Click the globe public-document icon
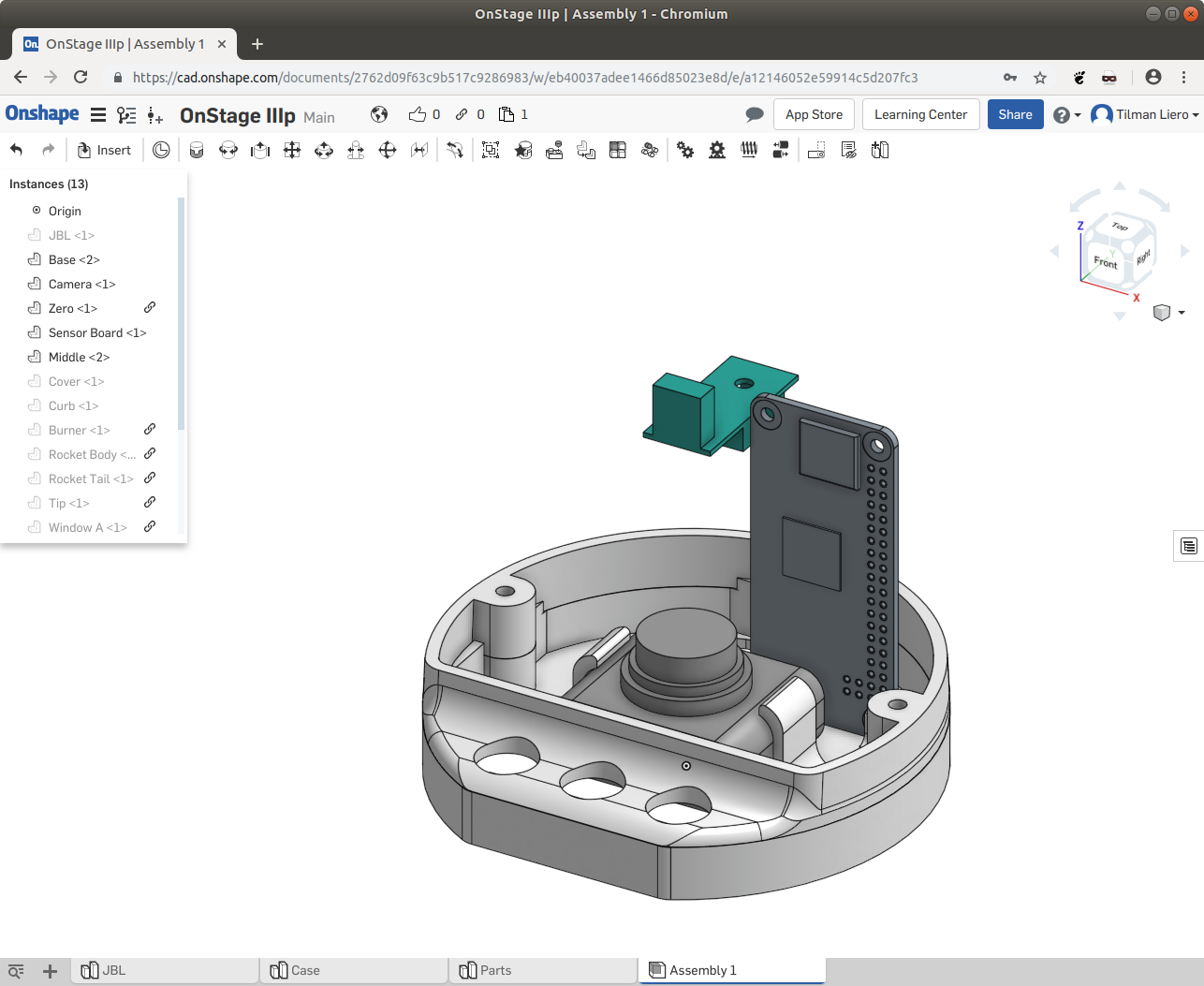Viewport: 1204px width, 986px height. tap(379, 114)
